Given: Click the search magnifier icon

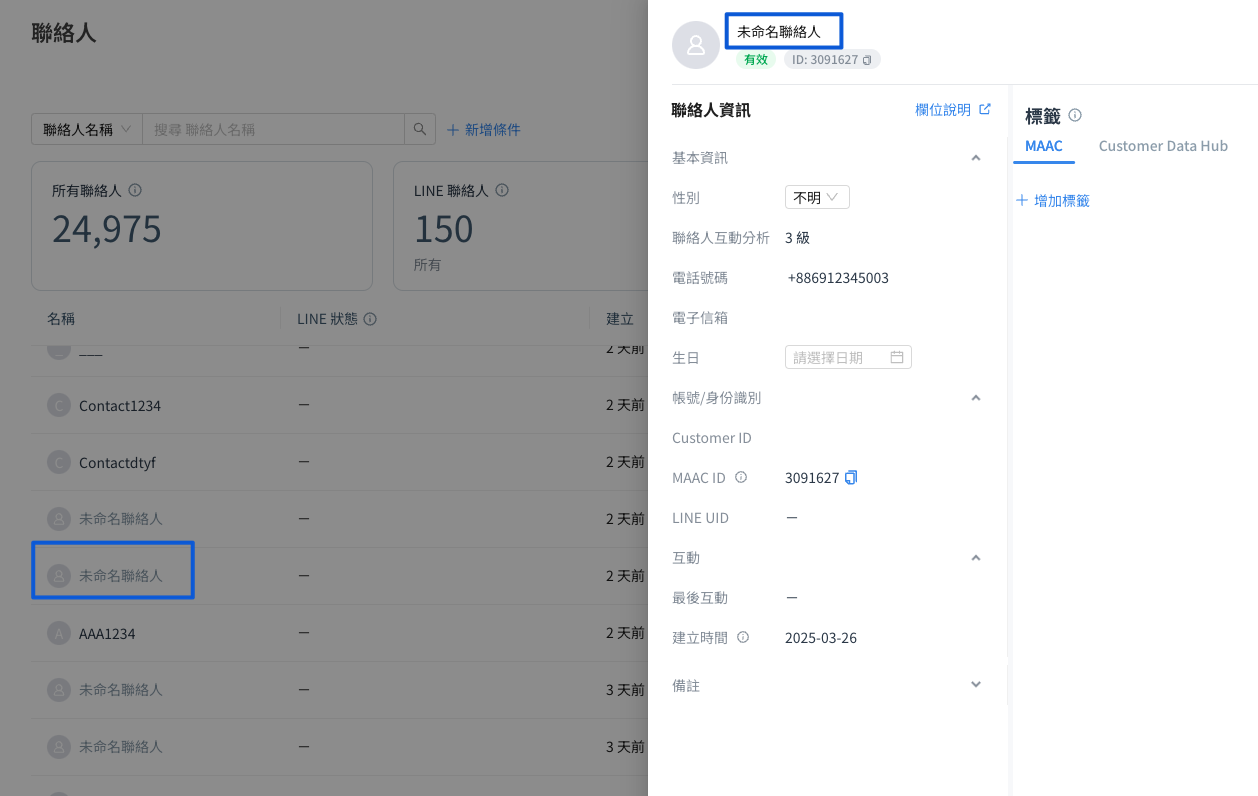Looking at the screenshot, I should click(x=420, y=129).
